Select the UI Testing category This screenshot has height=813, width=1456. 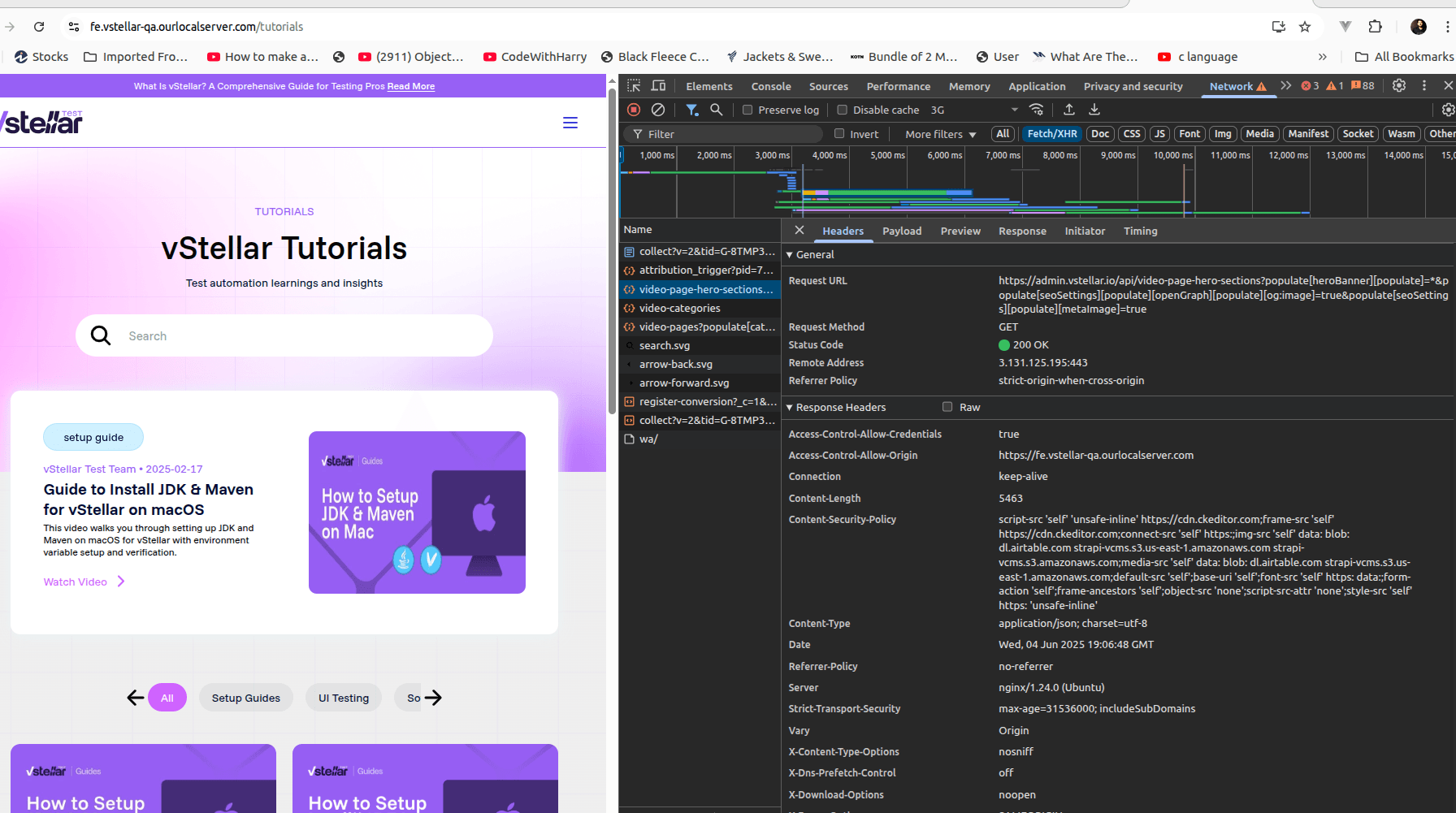coord(344,698)
